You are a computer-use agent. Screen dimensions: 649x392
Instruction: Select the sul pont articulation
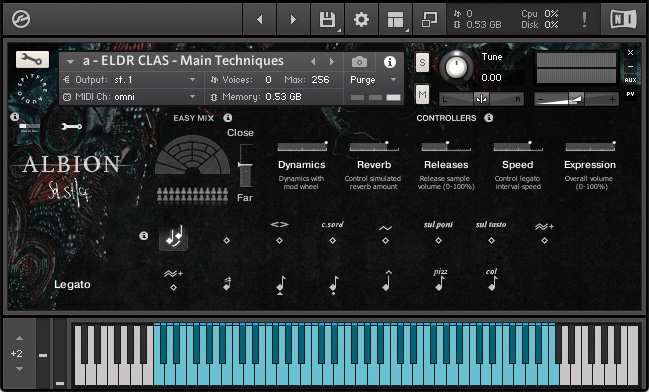click(x=438, y=232)
